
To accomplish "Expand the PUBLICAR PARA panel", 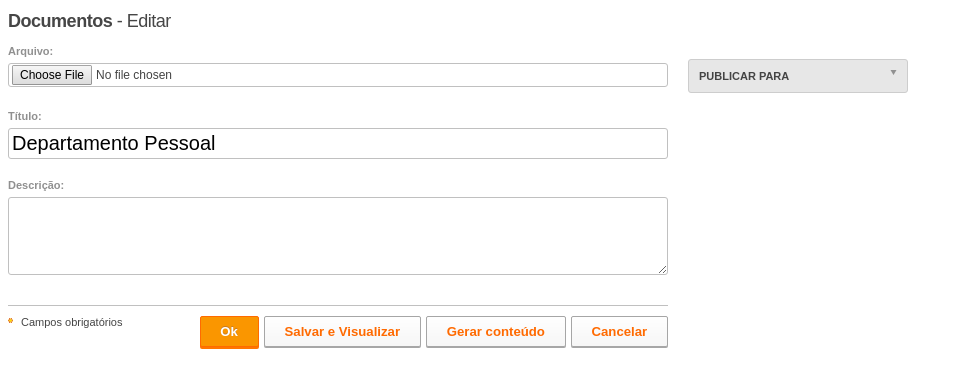I will point(797,76).
